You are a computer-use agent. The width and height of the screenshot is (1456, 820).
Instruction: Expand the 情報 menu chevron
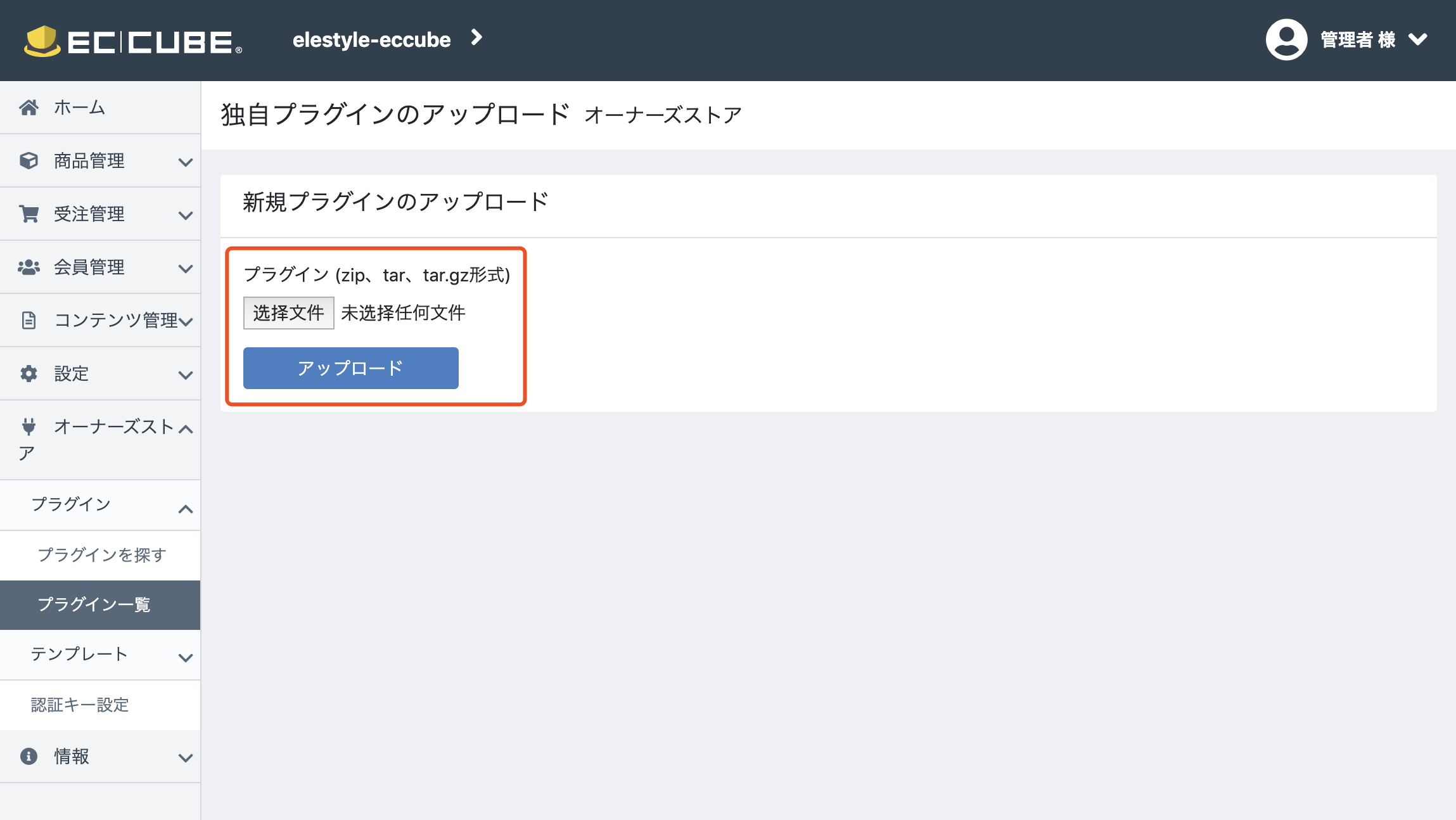tap(186, 758)
